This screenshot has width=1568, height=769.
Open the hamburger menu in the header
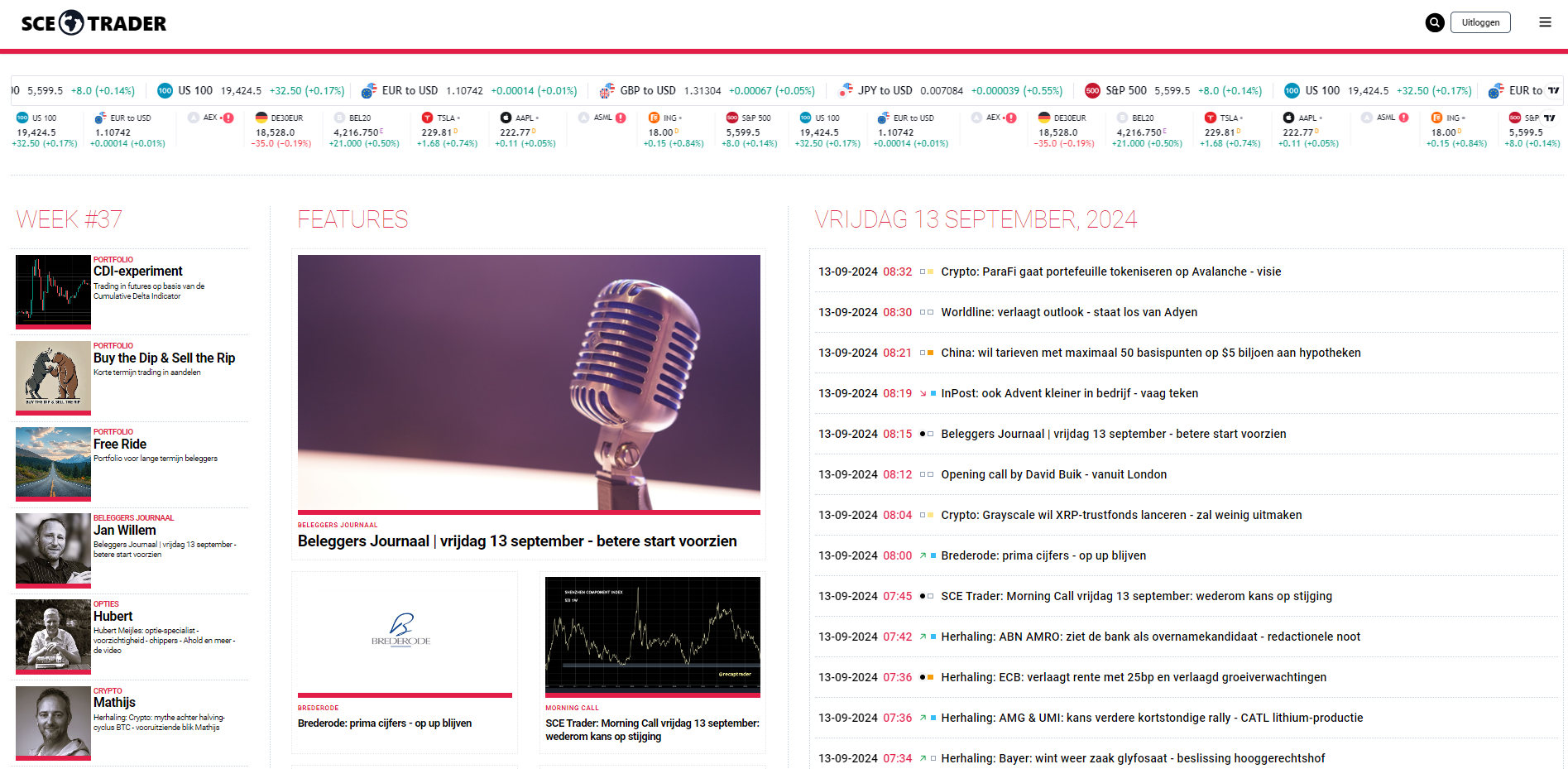coord(1545,22)
